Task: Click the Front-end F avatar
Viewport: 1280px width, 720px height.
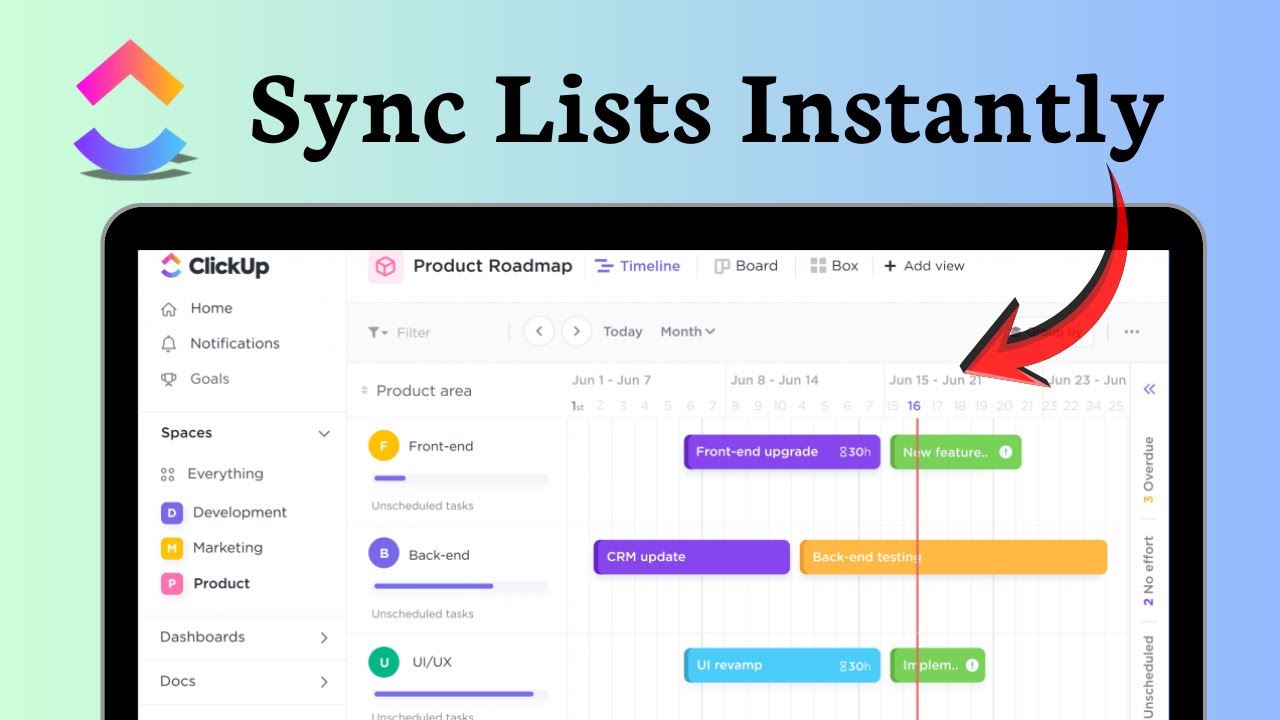Action: [384, 446]
